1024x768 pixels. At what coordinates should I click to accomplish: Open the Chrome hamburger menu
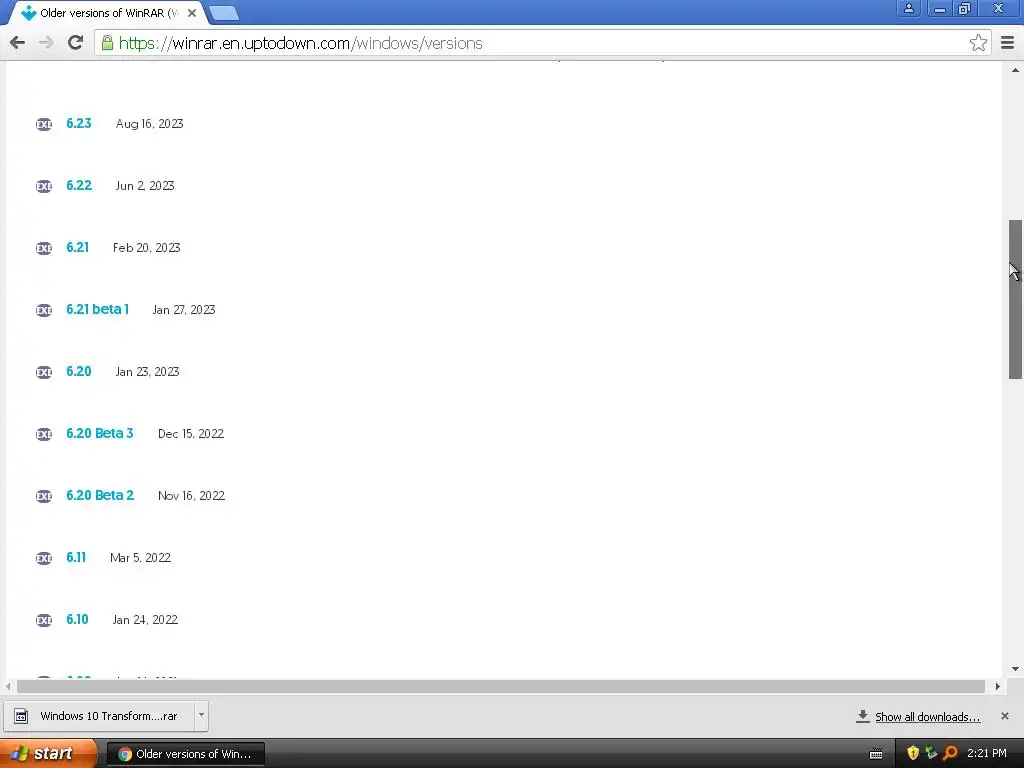coord(1007,43)
